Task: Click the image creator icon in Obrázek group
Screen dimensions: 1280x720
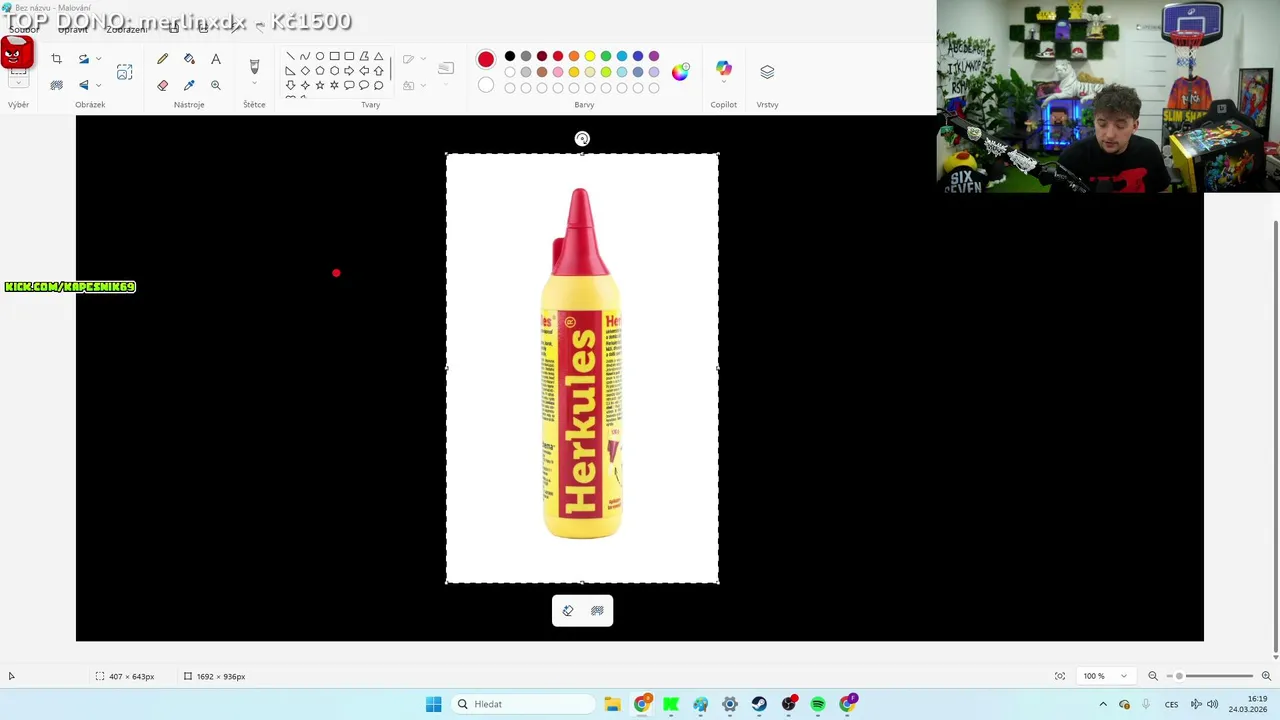Action: (124, 72)
